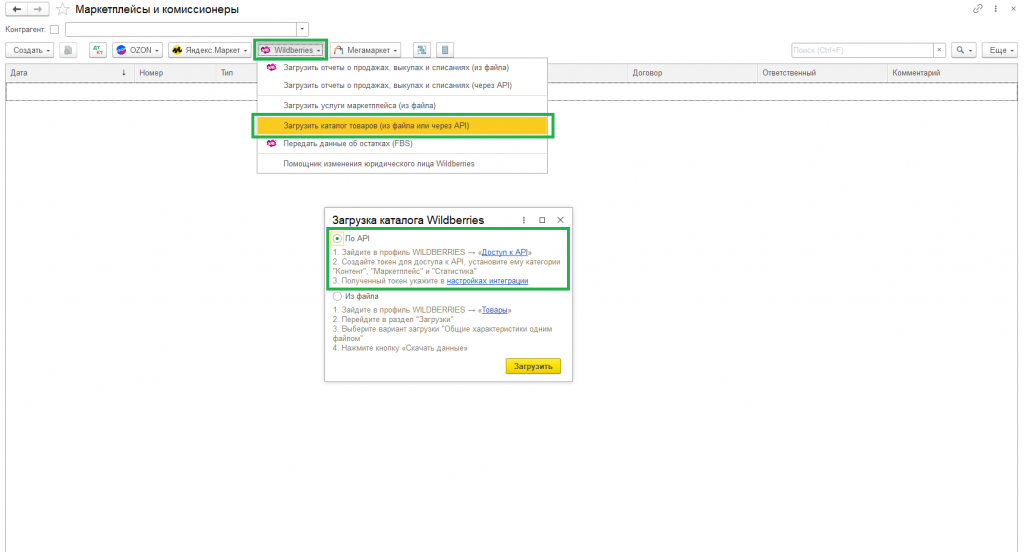Add page to favorites with the star icon
The height and width of the screenshot is (552, 1024).
(x=63, y=9)
